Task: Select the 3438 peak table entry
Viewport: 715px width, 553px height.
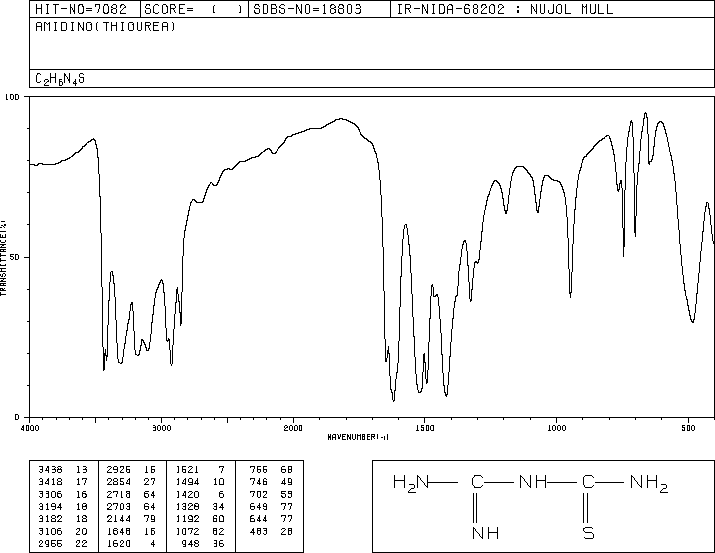Action: [x=63, y=469]
